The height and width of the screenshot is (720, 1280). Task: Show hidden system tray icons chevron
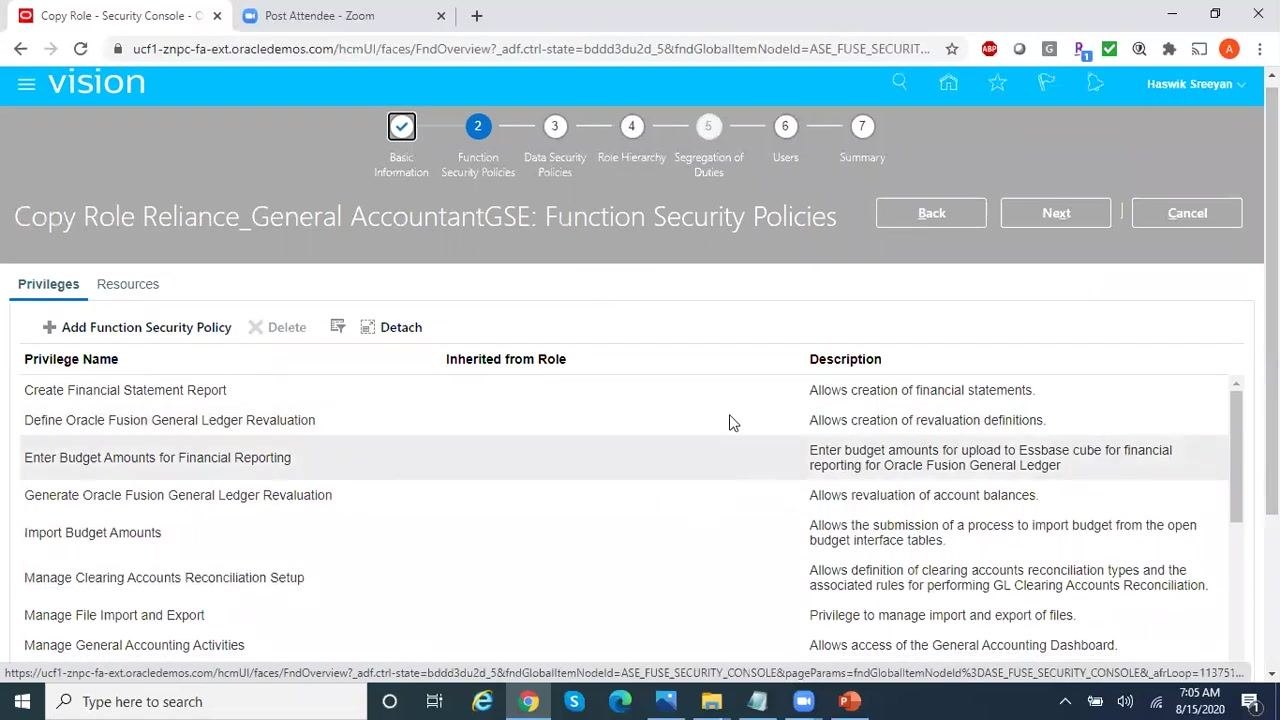[1065, 701]
